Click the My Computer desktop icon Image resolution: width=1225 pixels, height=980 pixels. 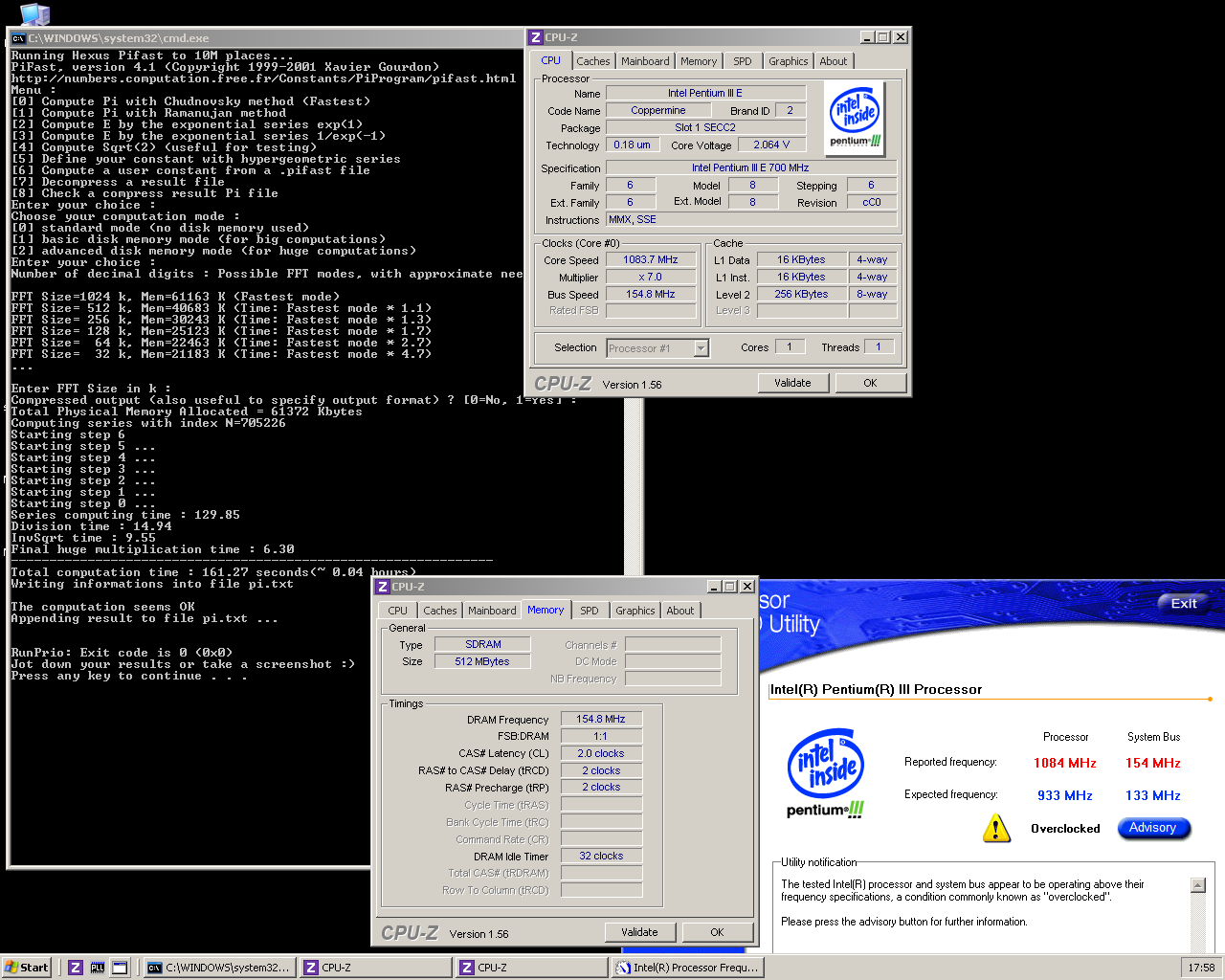35,13
